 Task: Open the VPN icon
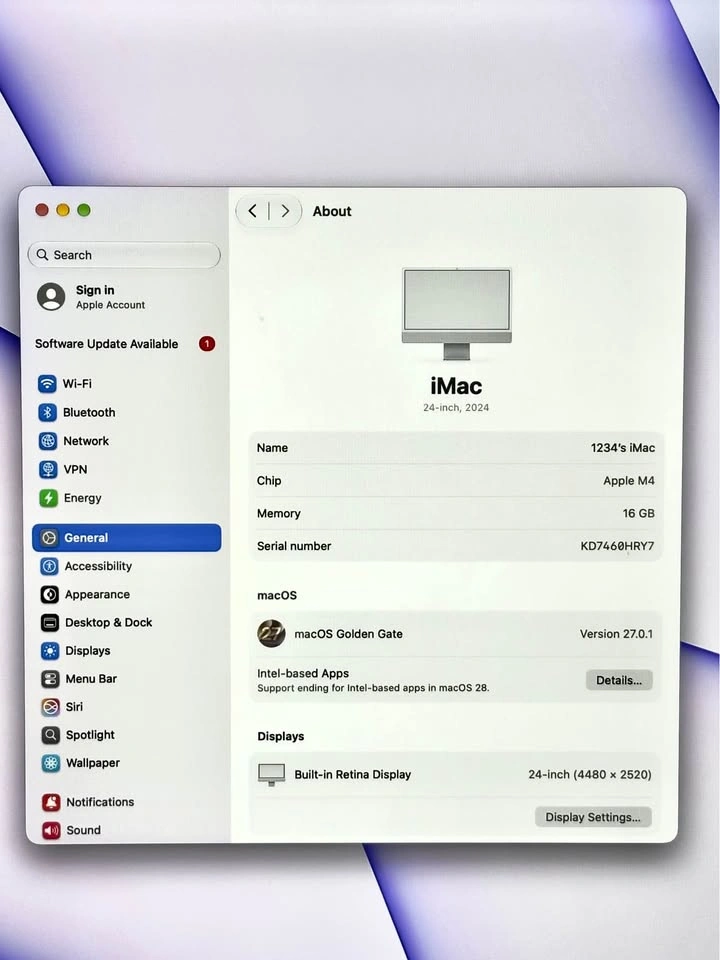[48, 470]
